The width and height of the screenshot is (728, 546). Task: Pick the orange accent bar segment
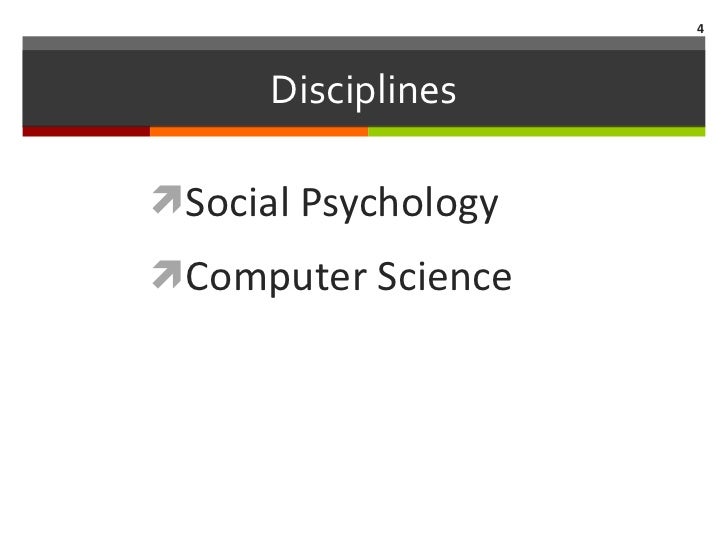[259, 131]
